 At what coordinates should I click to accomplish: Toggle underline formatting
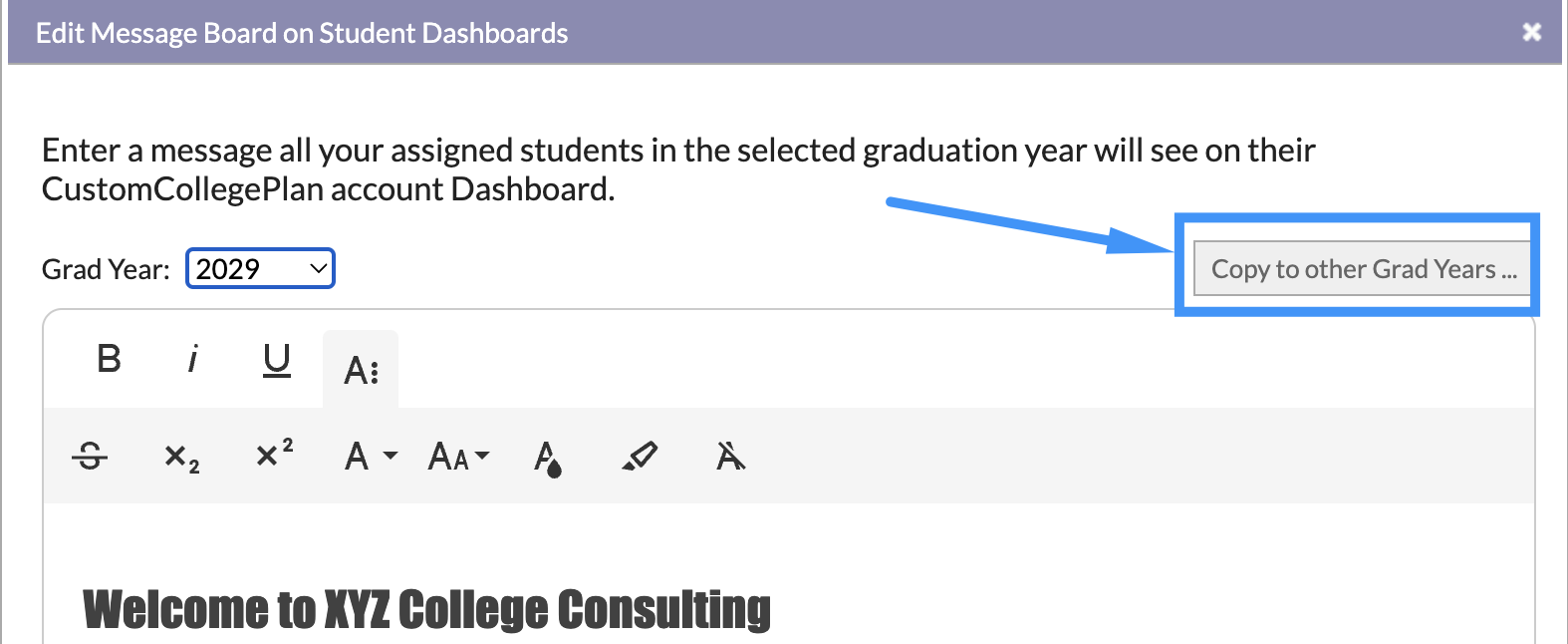coord(277,359)
